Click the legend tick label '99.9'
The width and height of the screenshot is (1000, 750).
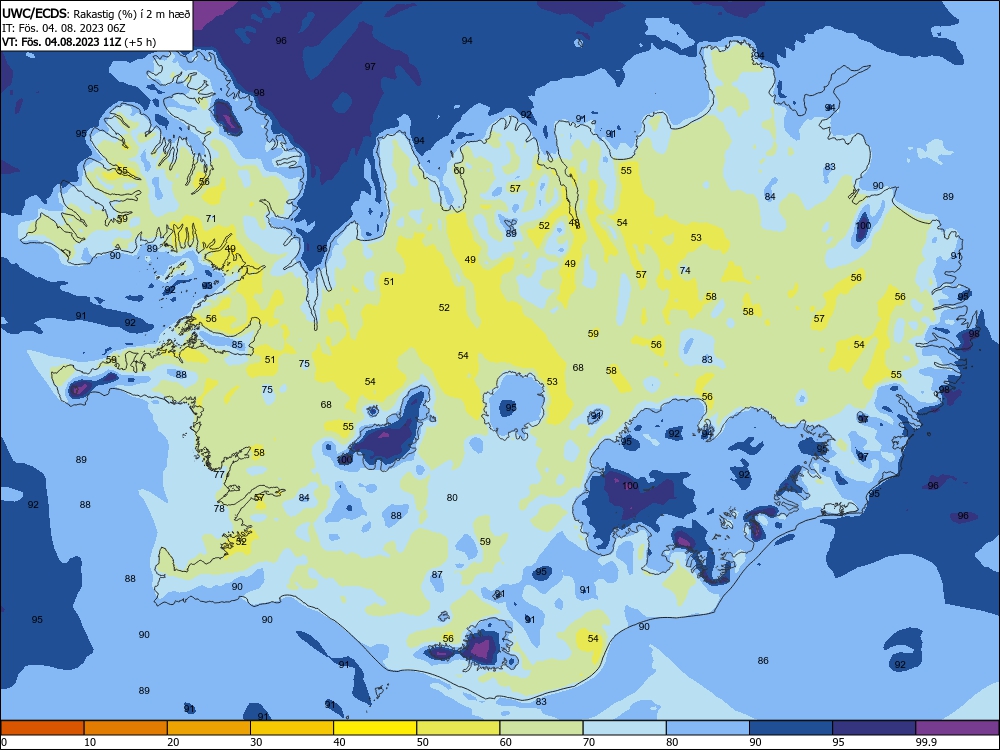[926, 742]
